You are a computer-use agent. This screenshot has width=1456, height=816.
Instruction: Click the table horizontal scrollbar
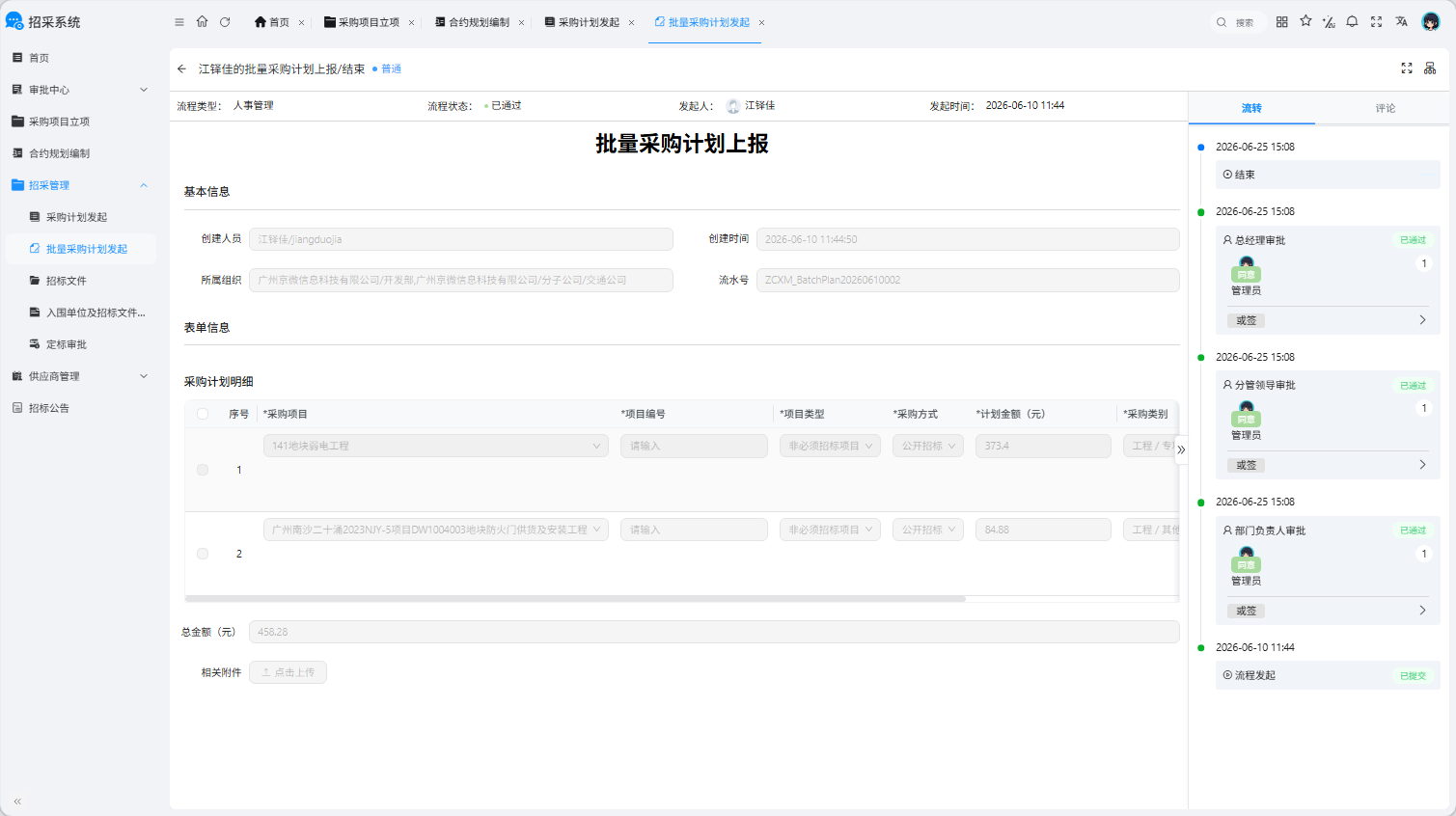click(x=575, y=599)
